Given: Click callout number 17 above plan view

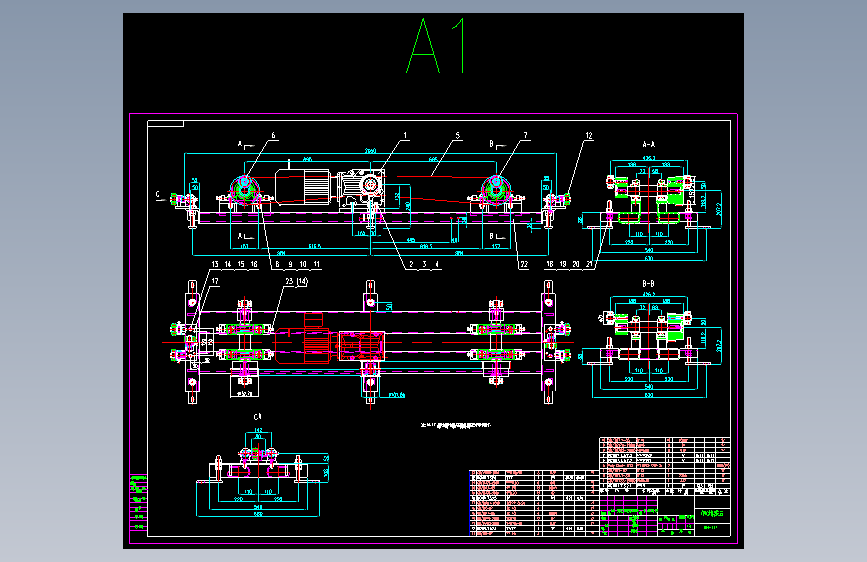Looking at the screenshot, I should 215,282.
